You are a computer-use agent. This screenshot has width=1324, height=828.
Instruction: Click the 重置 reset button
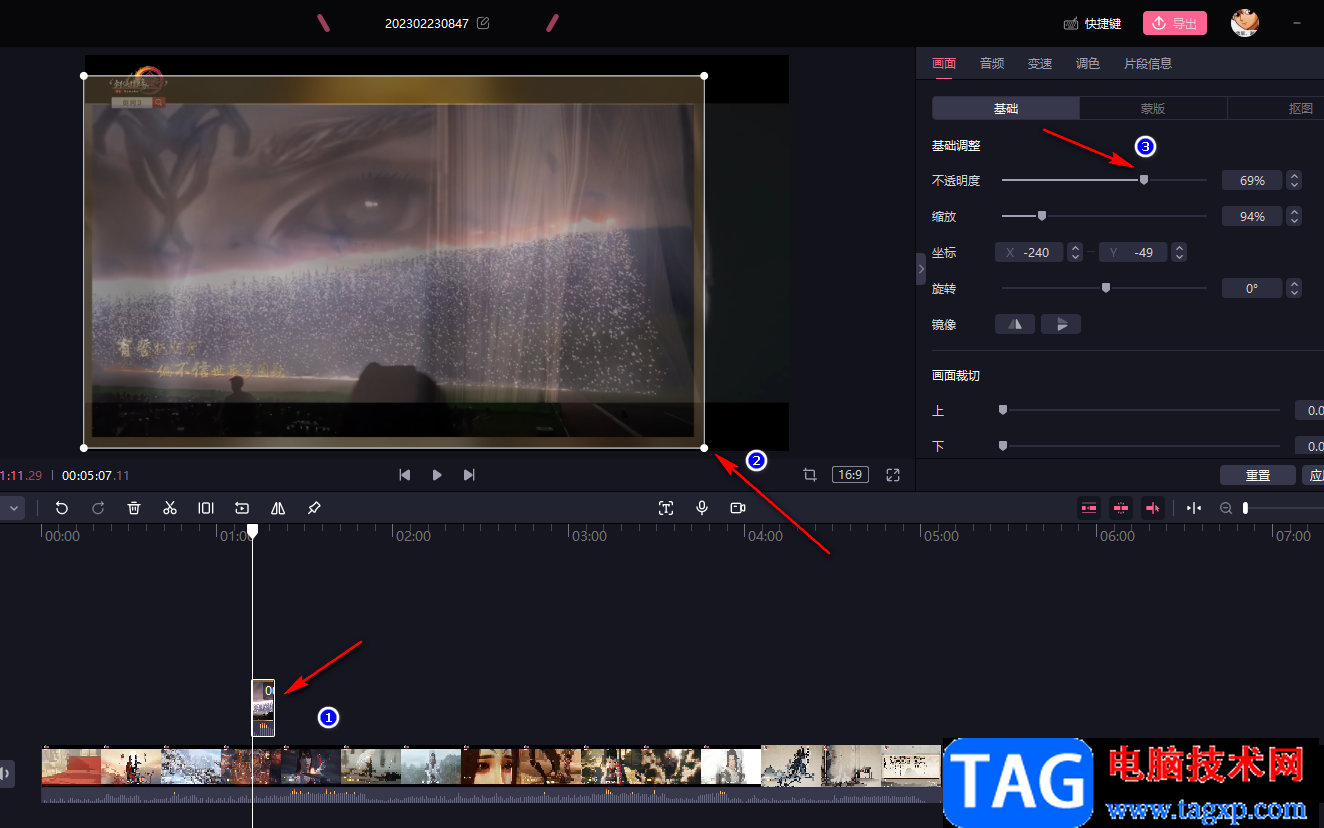1258,476
